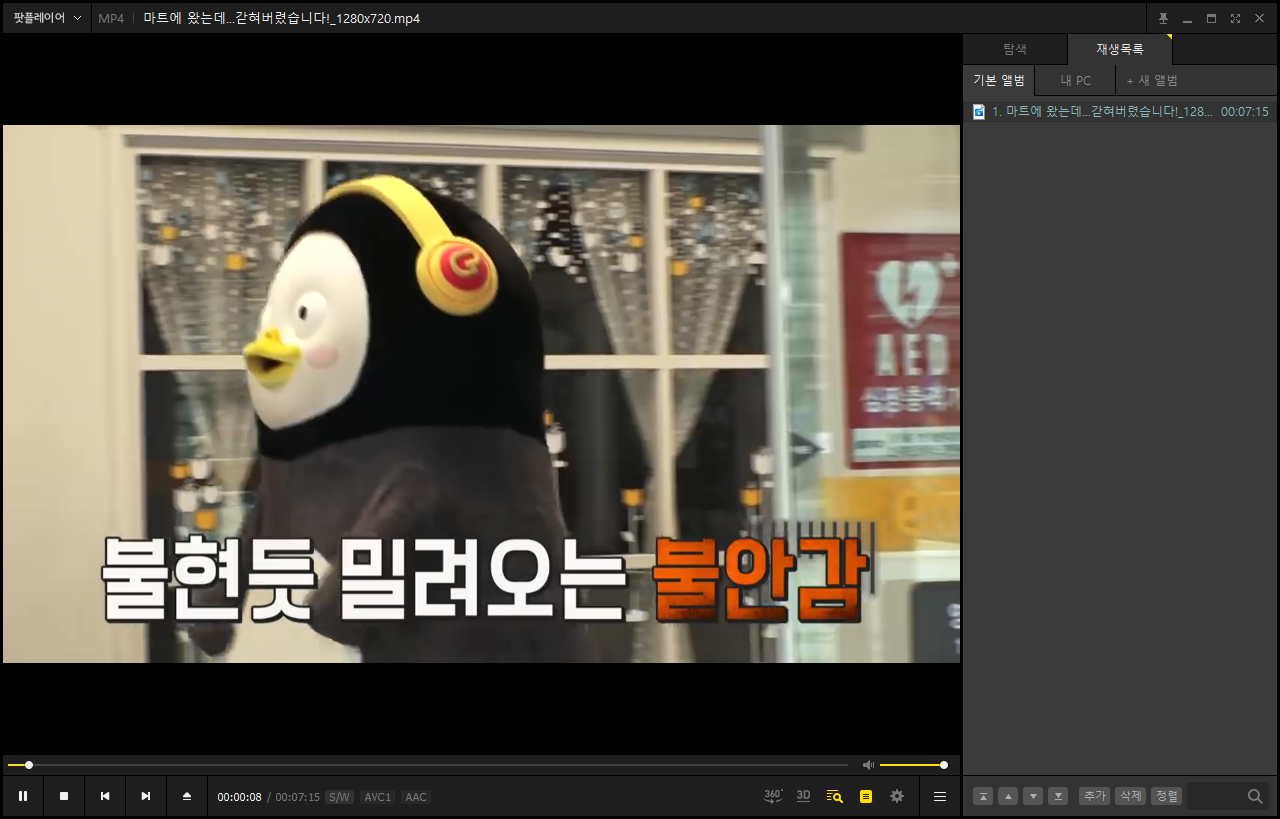This screenshot has width=1280, height=819.
Task: Stop the video playback
Action: 64,796
